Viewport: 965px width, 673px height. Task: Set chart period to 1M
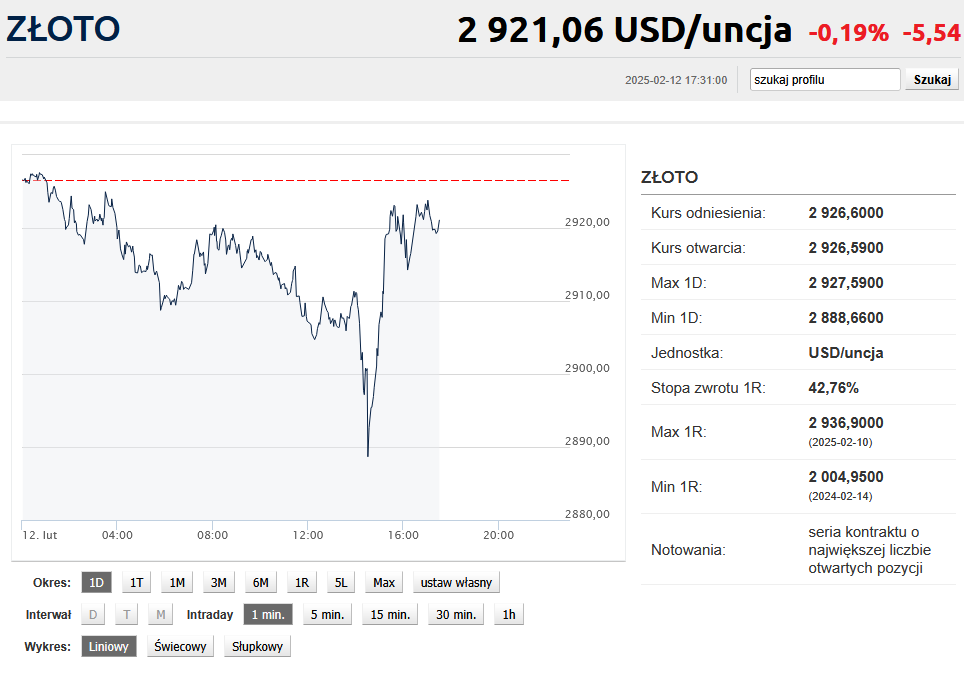tap(177, 583)
